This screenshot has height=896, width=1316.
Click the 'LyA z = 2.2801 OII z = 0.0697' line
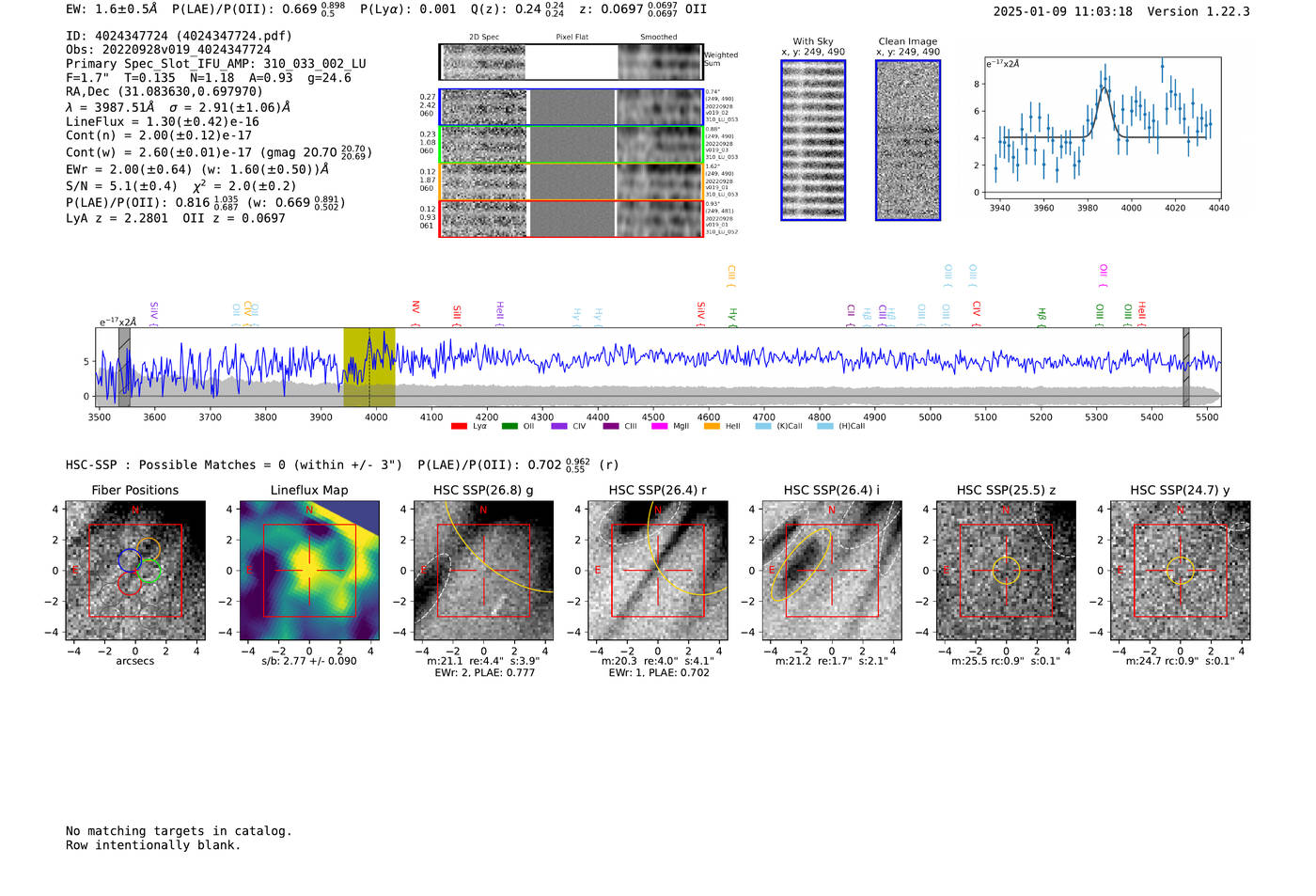[176, 218]
